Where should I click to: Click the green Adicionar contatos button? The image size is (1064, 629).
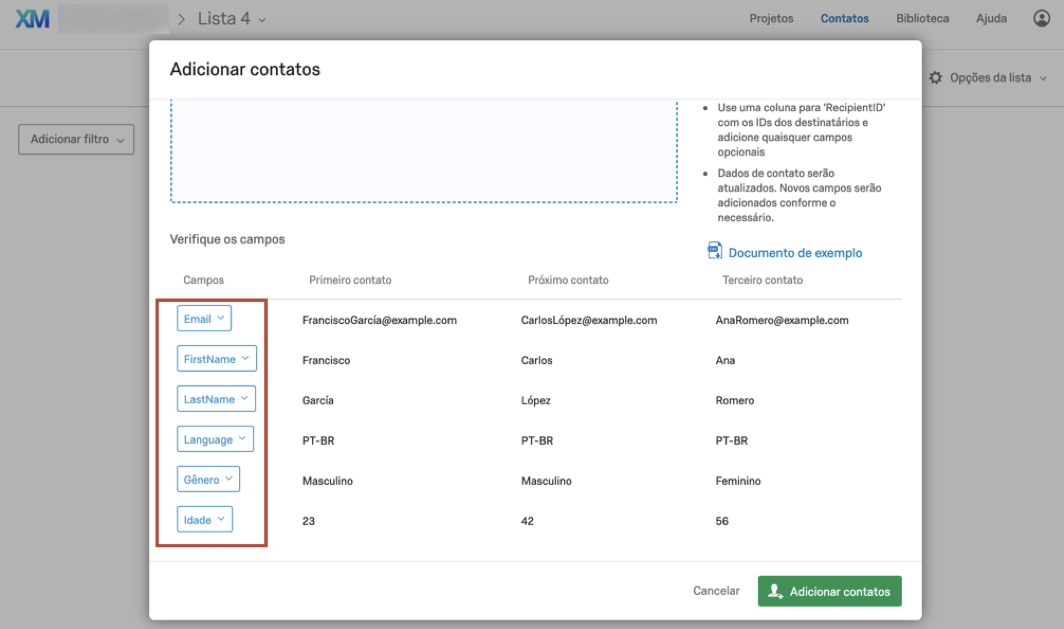pyautogui.click(x=829, y=591)
